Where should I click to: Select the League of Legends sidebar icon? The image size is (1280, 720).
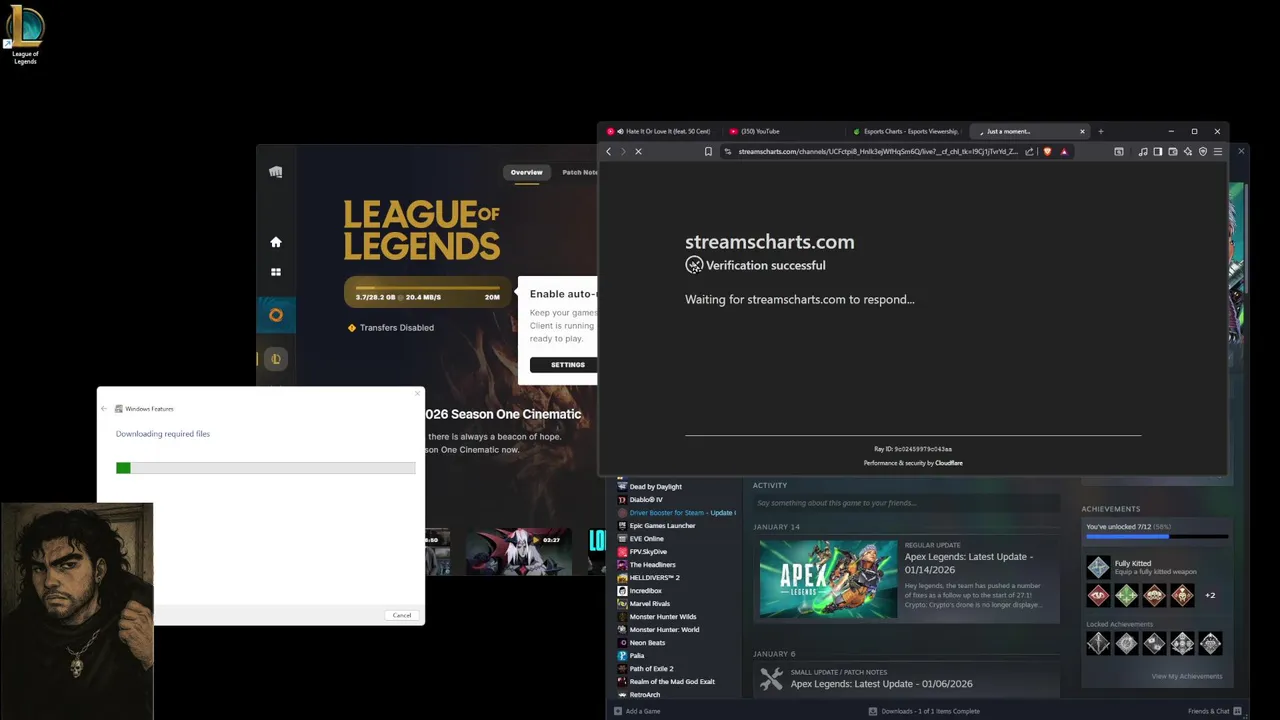point(277,359)
